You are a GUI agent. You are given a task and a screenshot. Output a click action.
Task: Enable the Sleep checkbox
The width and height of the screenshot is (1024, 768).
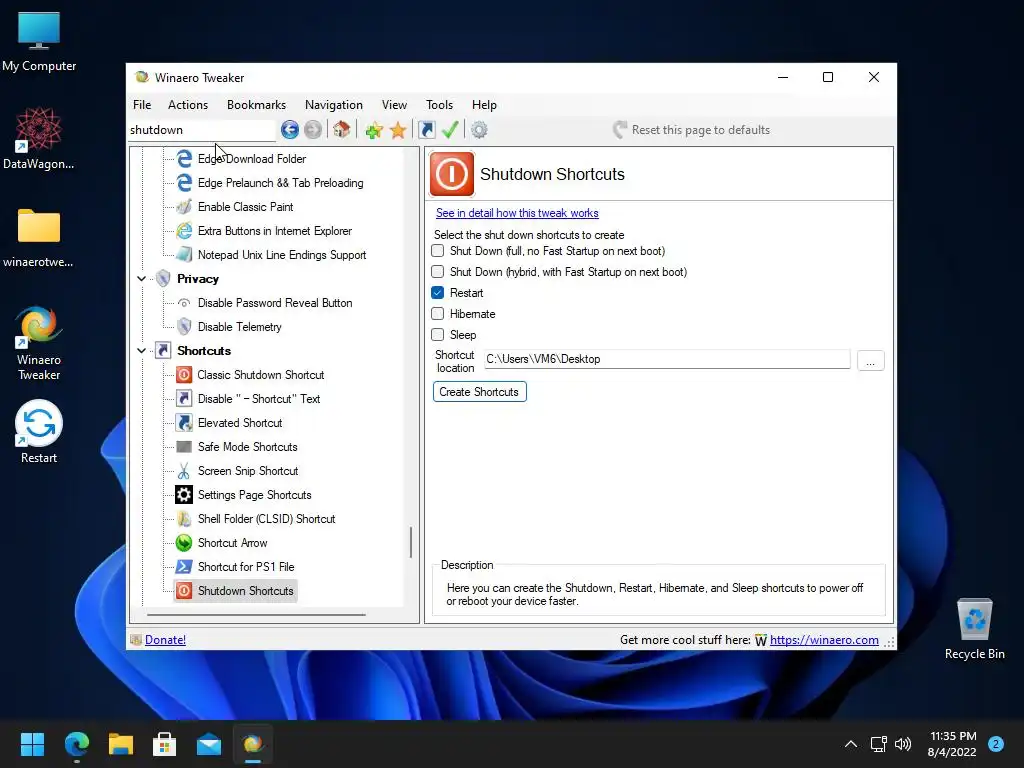(x=438, y=334)
